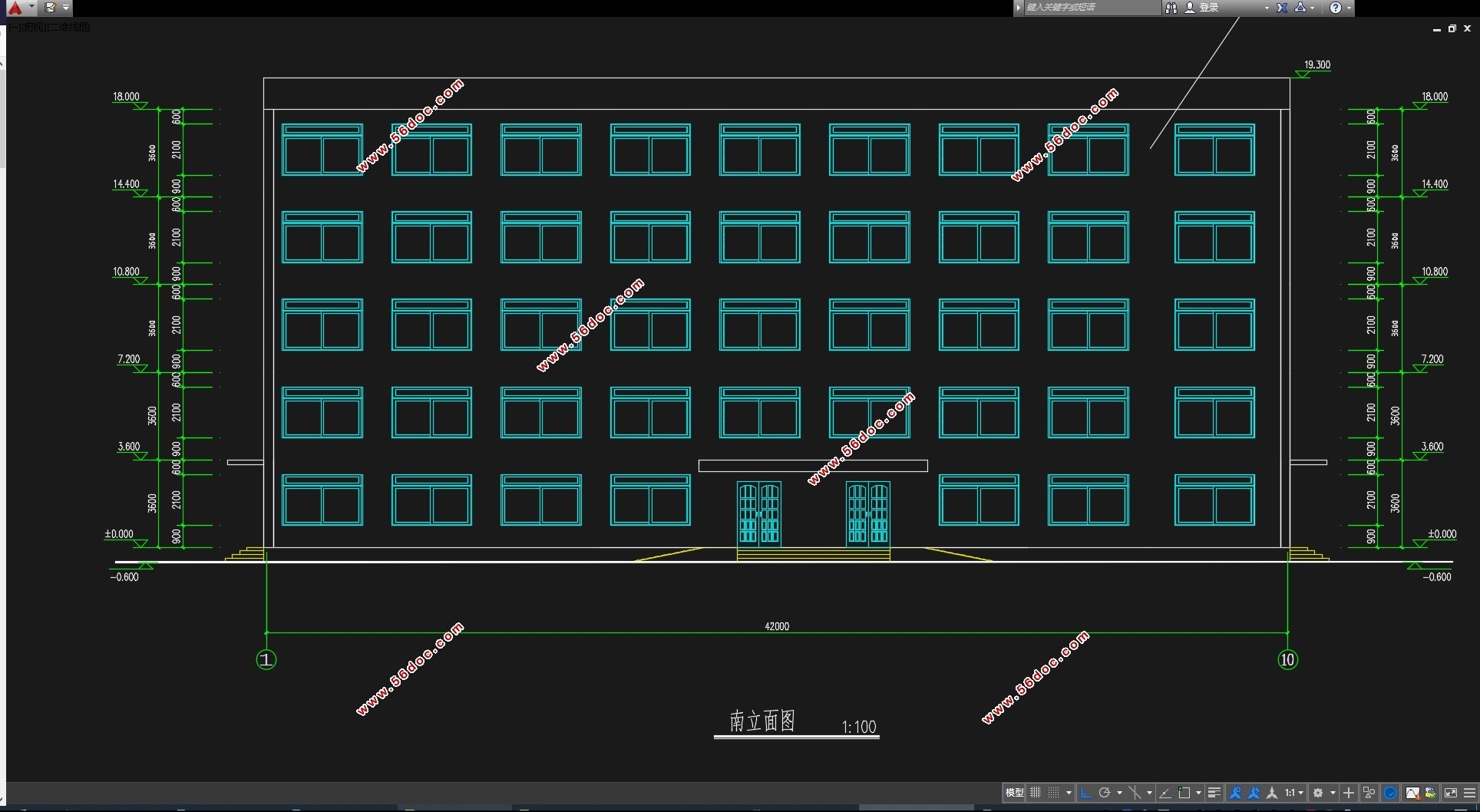Toggle the drawing grid display

1036,793
